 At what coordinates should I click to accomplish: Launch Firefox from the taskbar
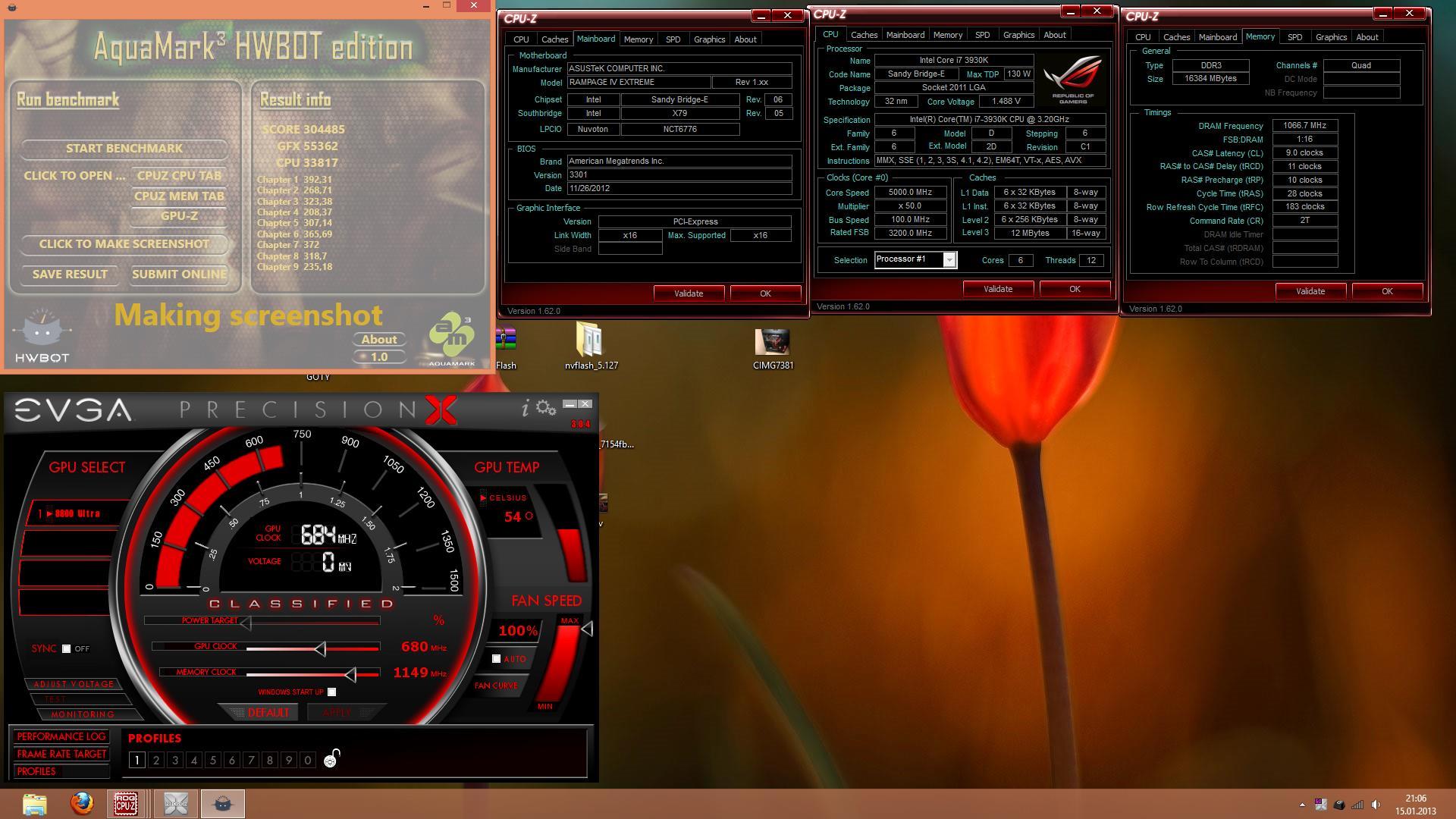pos(82,803)
